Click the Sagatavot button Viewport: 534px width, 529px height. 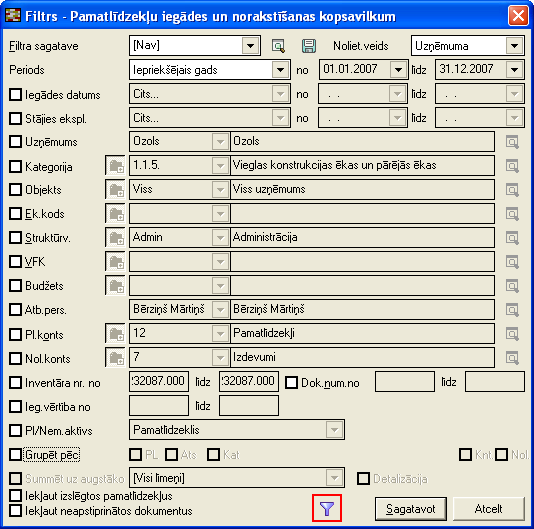(x=411, y=509)
